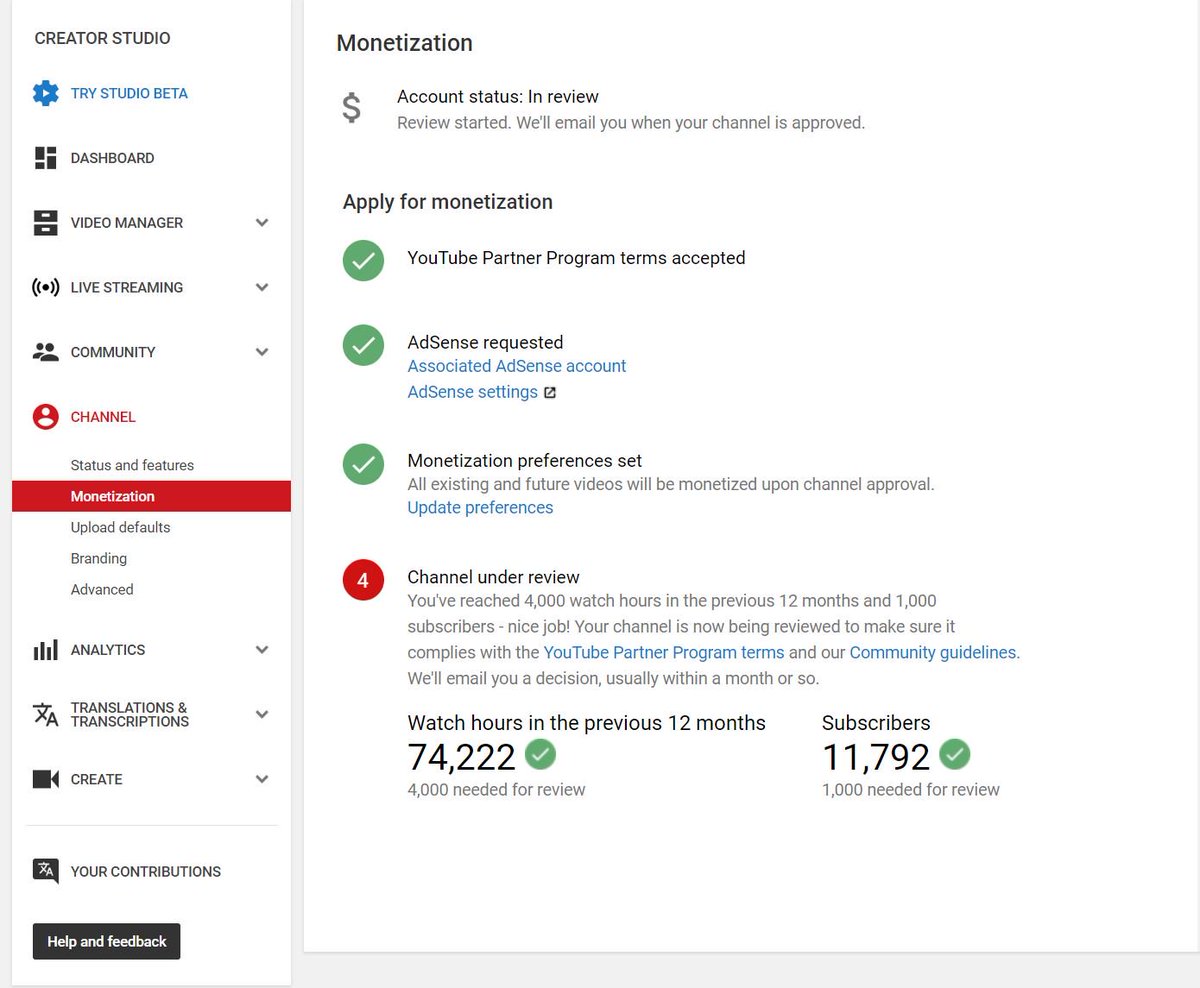Viewport: 1200px width, 988px height.
Task: Click the CREATOR STUDIO heading
Action: pos(102,38)
